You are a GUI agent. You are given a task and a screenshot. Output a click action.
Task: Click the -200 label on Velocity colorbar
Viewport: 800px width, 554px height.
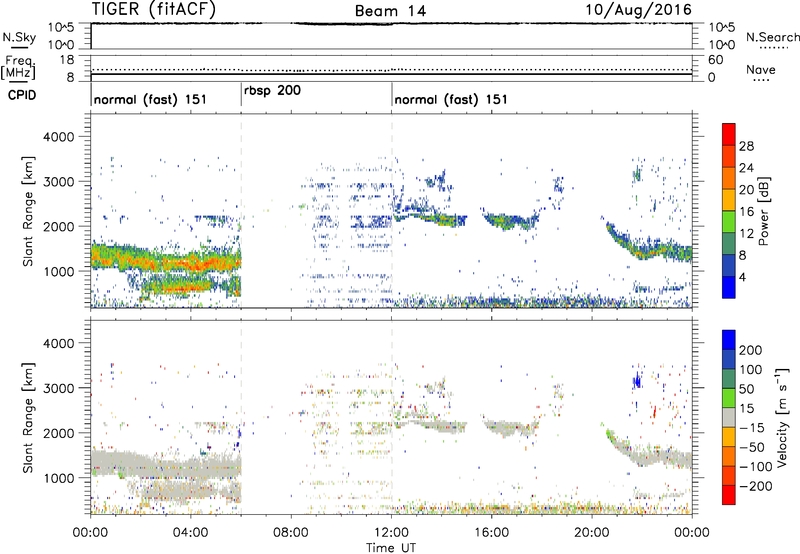pos(755,486)
